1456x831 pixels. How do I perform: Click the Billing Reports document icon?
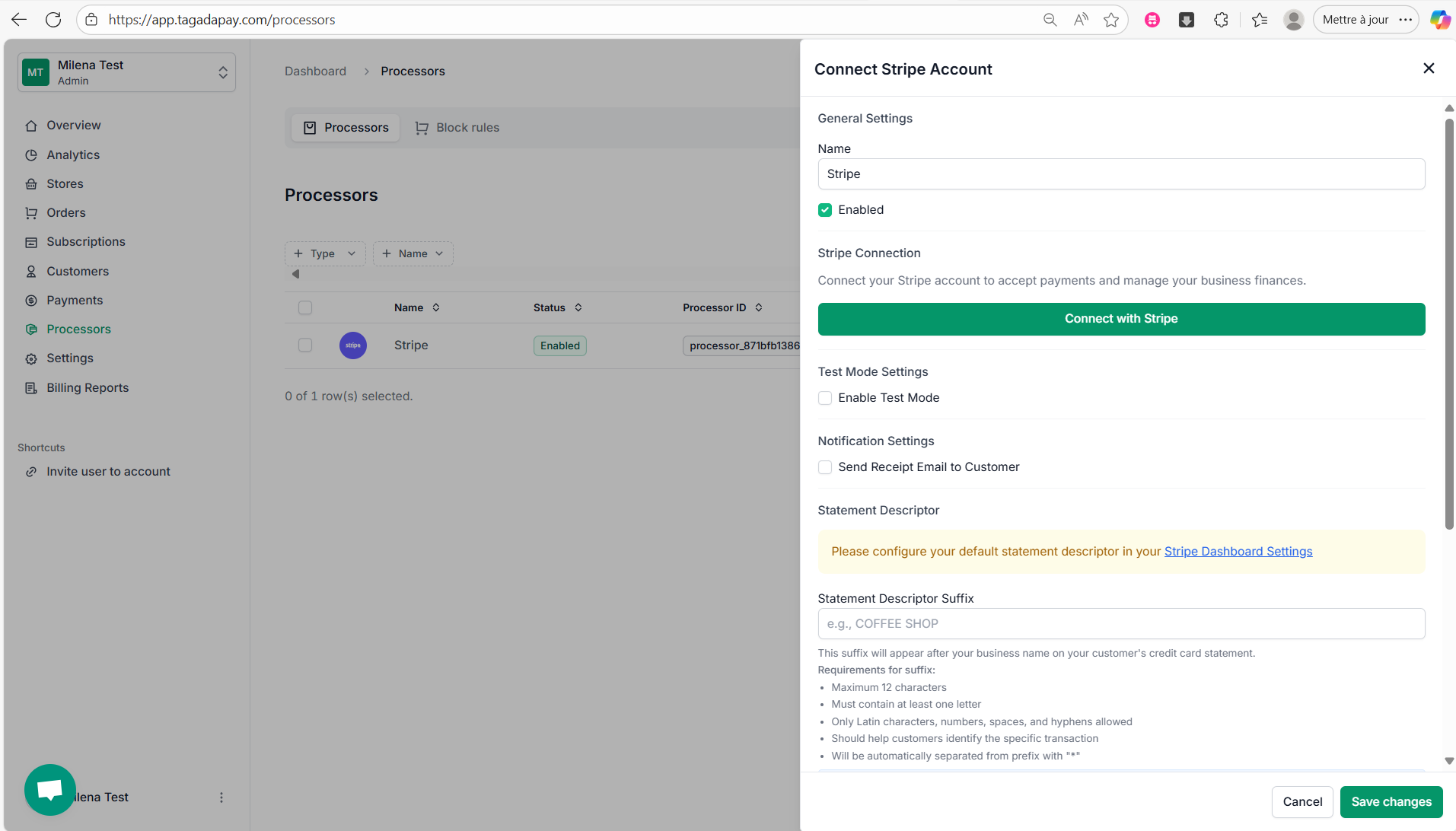click(31, 388)
